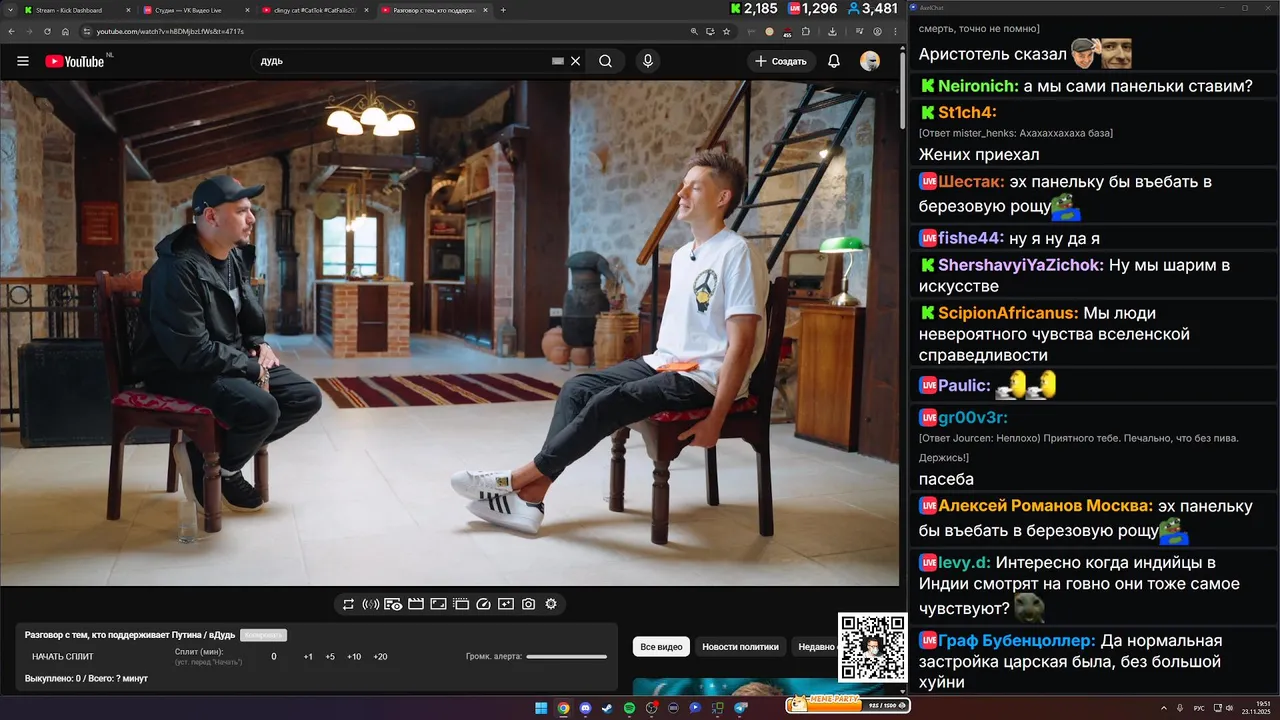Image resolution: width=1280 pixels, height=720 pixels.
Task: Click username ShershavyiYaZichok in chat
Action: tap(1021, 265)
